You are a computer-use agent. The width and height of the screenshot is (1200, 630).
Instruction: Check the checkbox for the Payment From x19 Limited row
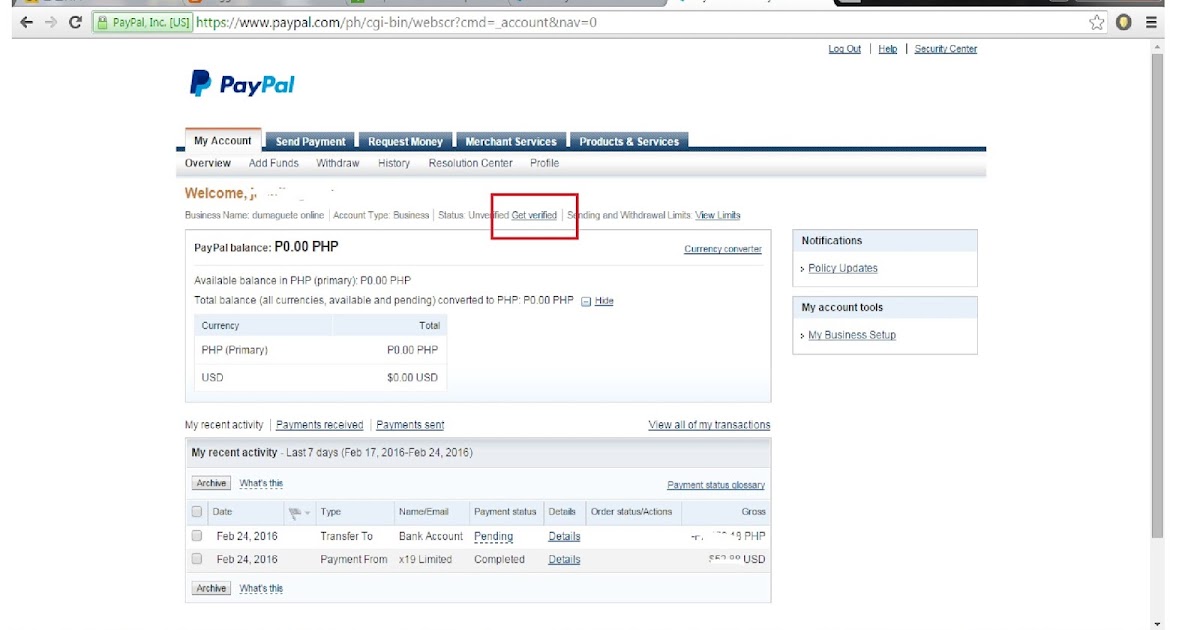[196, 559]
